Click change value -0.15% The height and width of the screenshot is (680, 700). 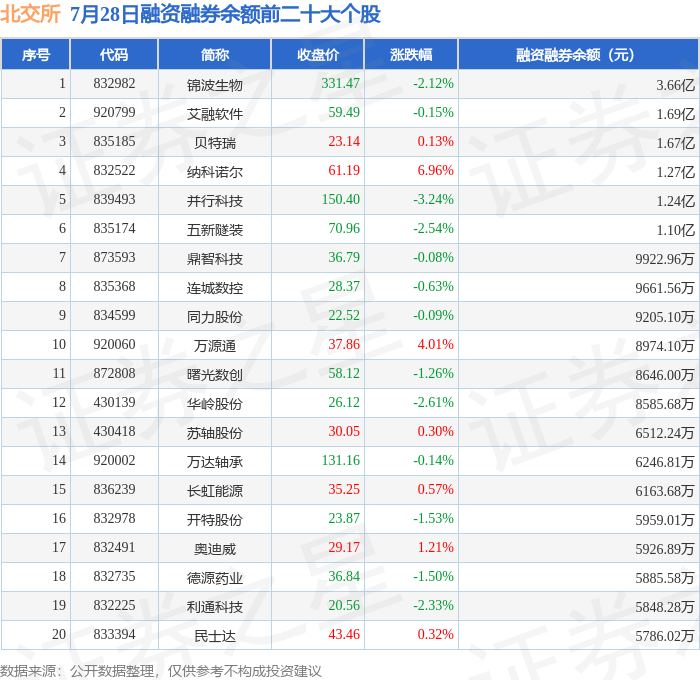[433, 113]
